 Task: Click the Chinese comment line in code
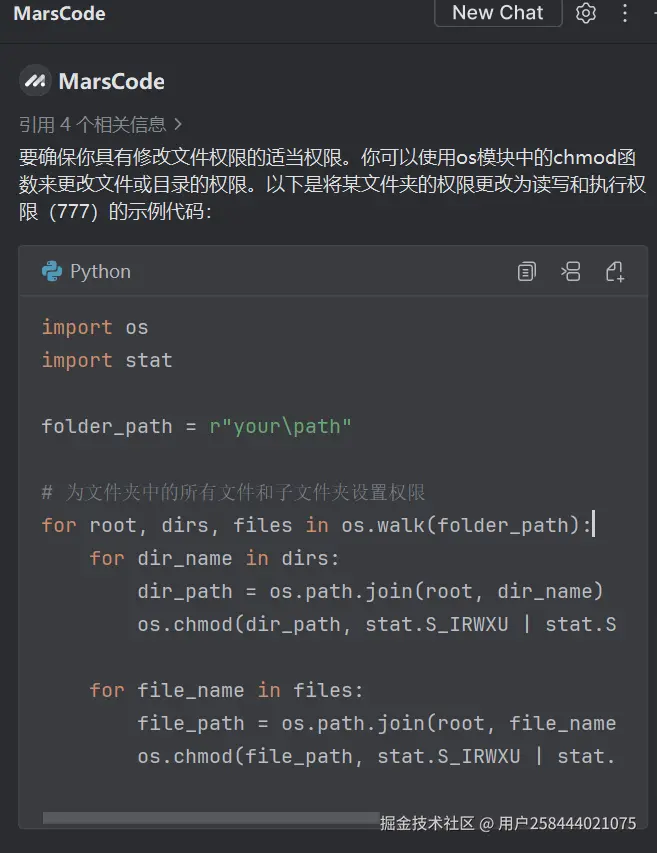tap(234, 492)
